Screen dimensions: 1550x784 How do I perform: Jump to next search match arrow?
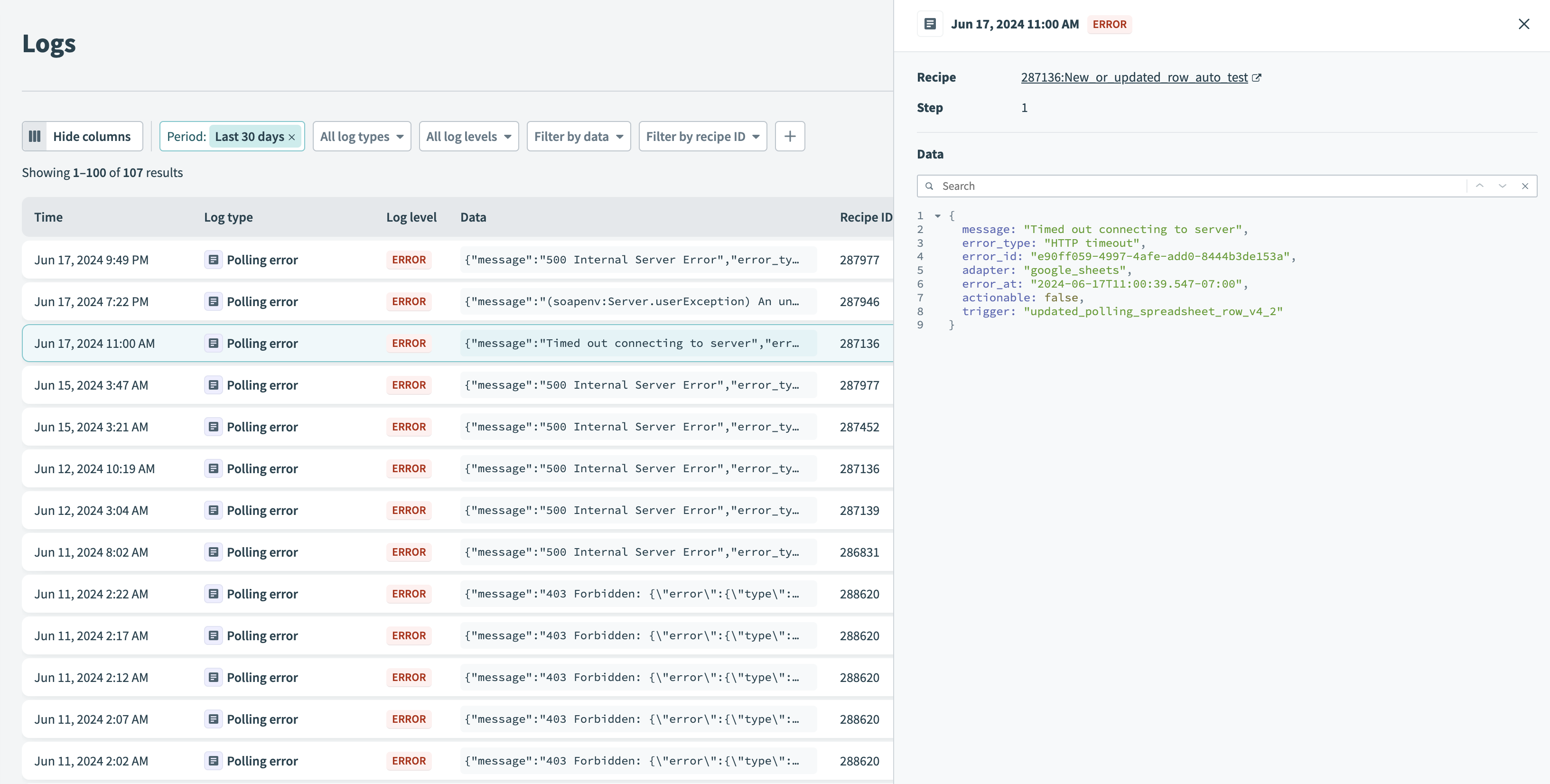[1503, 186]
